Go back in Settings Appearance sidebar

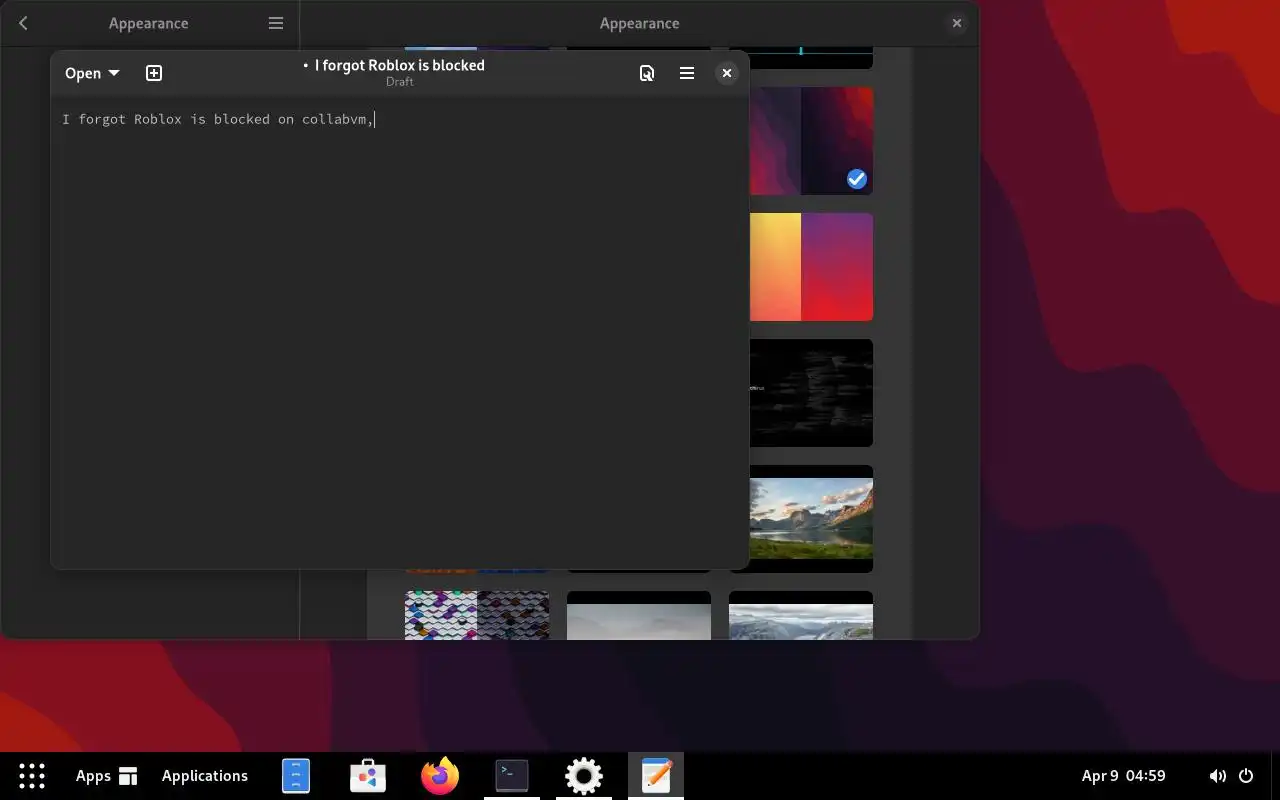(23, 23)
